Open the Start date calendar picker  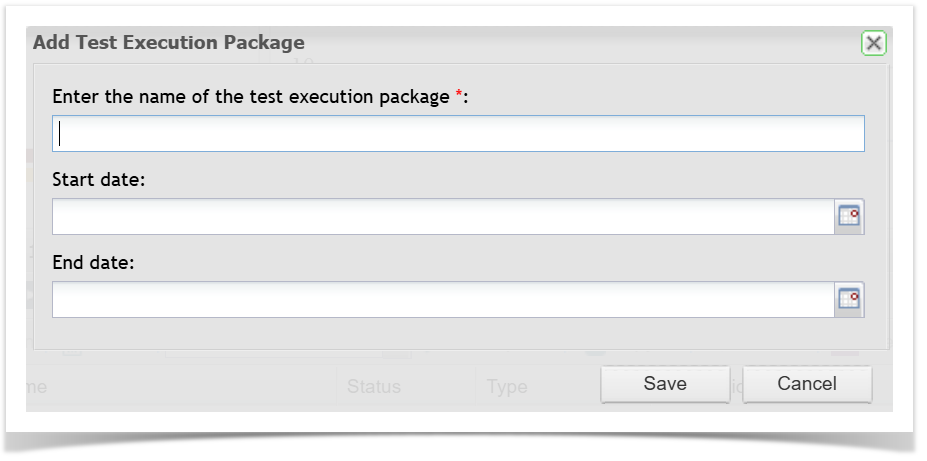pyautogui.click(x=849, y=216)
